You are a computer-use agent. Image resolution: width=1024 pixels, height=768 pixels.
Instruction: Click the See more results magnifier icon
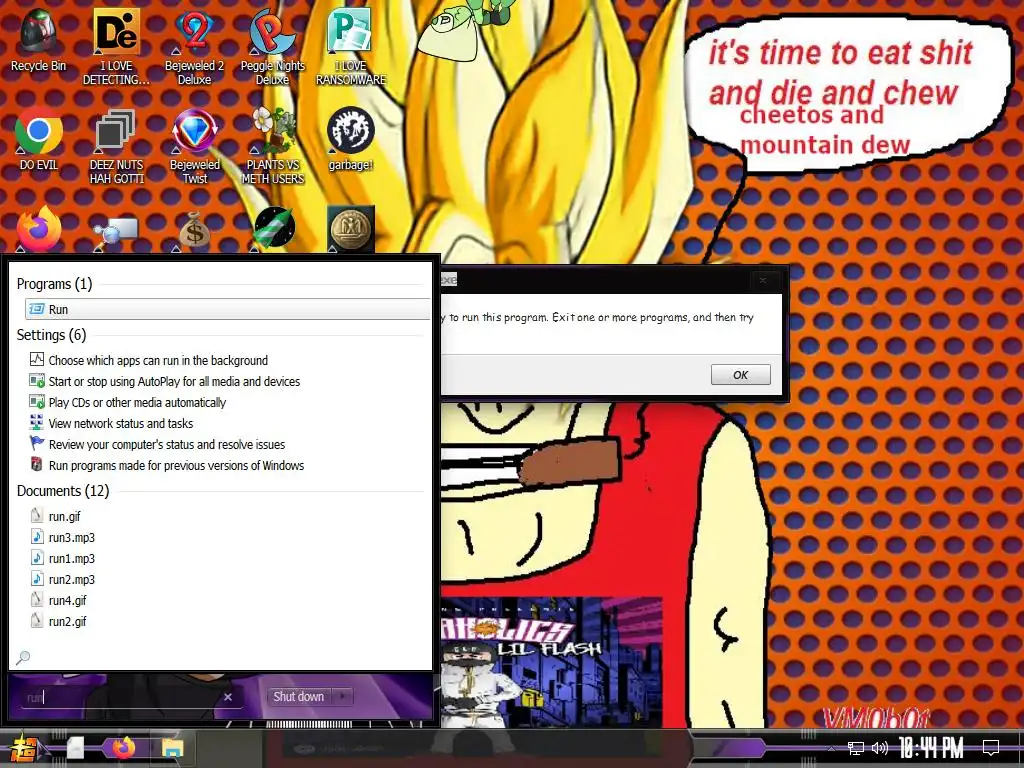[x=23, y=657]
